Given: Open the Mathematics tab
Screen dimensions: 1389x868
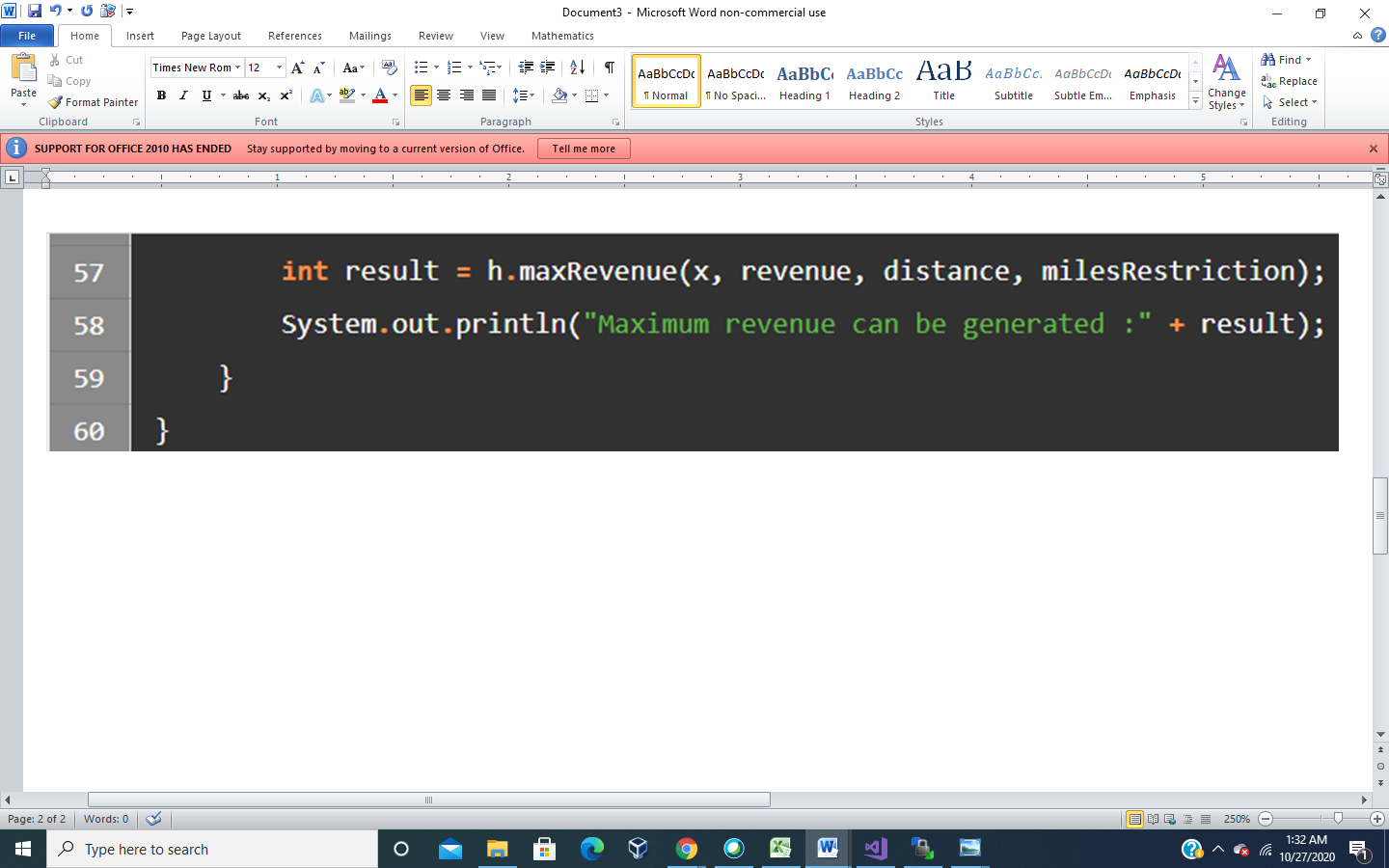Looking at the screenshot, I should pos(562,36).
